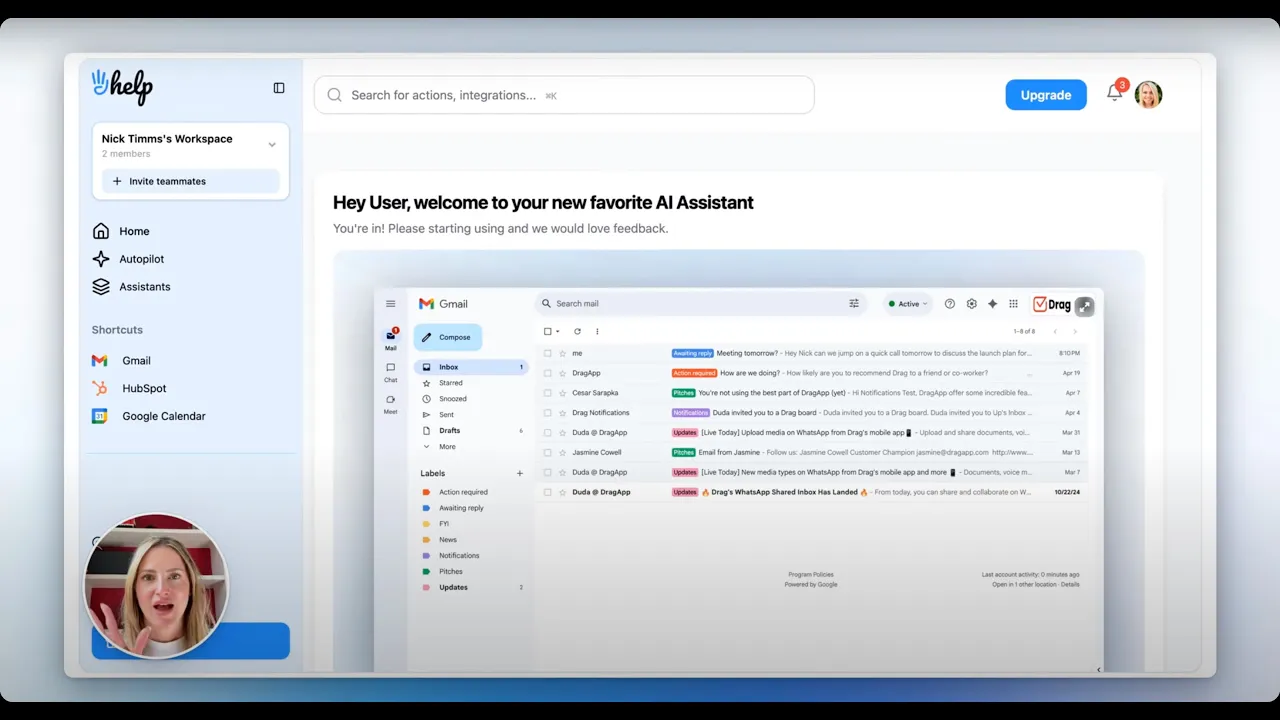The height and width of the screenshot is (720, 1280).
Task: Open Program Policies link
Action: coord(811,575)
